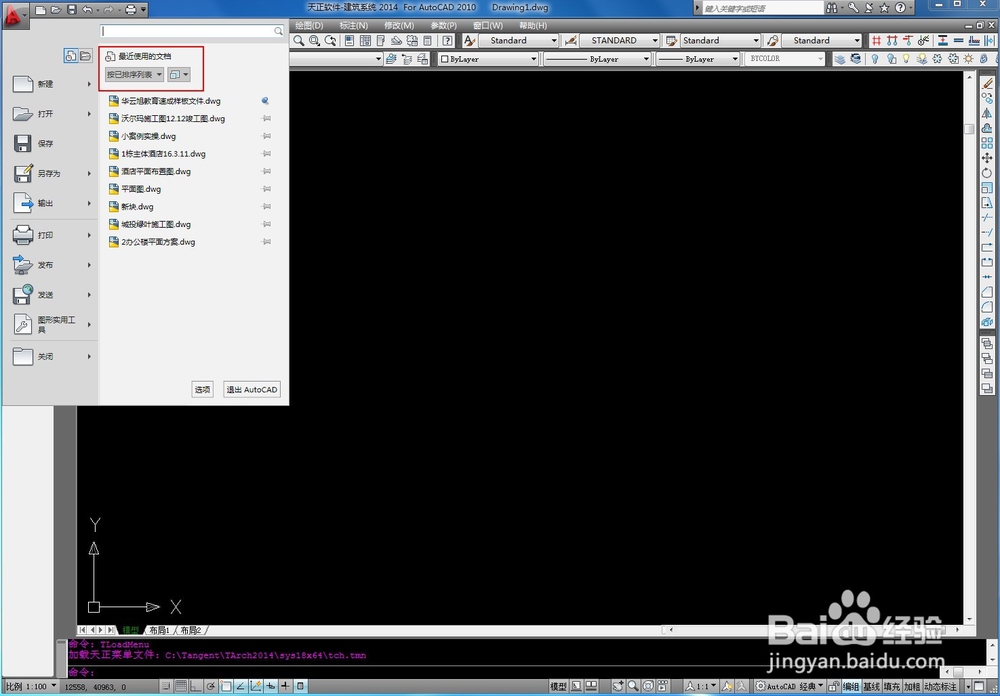Toggle the 编组 status bar button

[851, 686]
